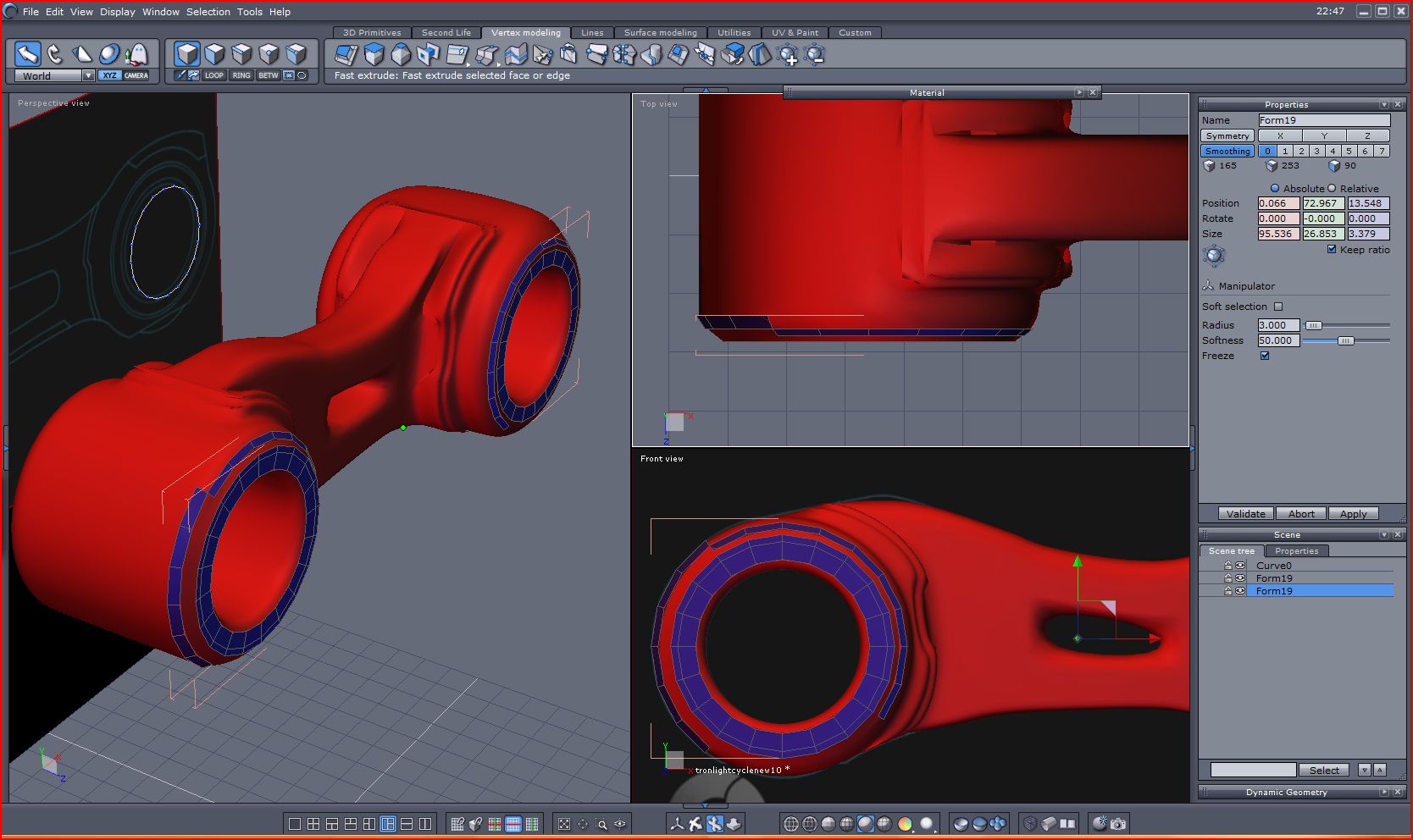Screen dimensions: 1413x840
Task: Enable the Soft selection checkbox
Action: 1278,307
